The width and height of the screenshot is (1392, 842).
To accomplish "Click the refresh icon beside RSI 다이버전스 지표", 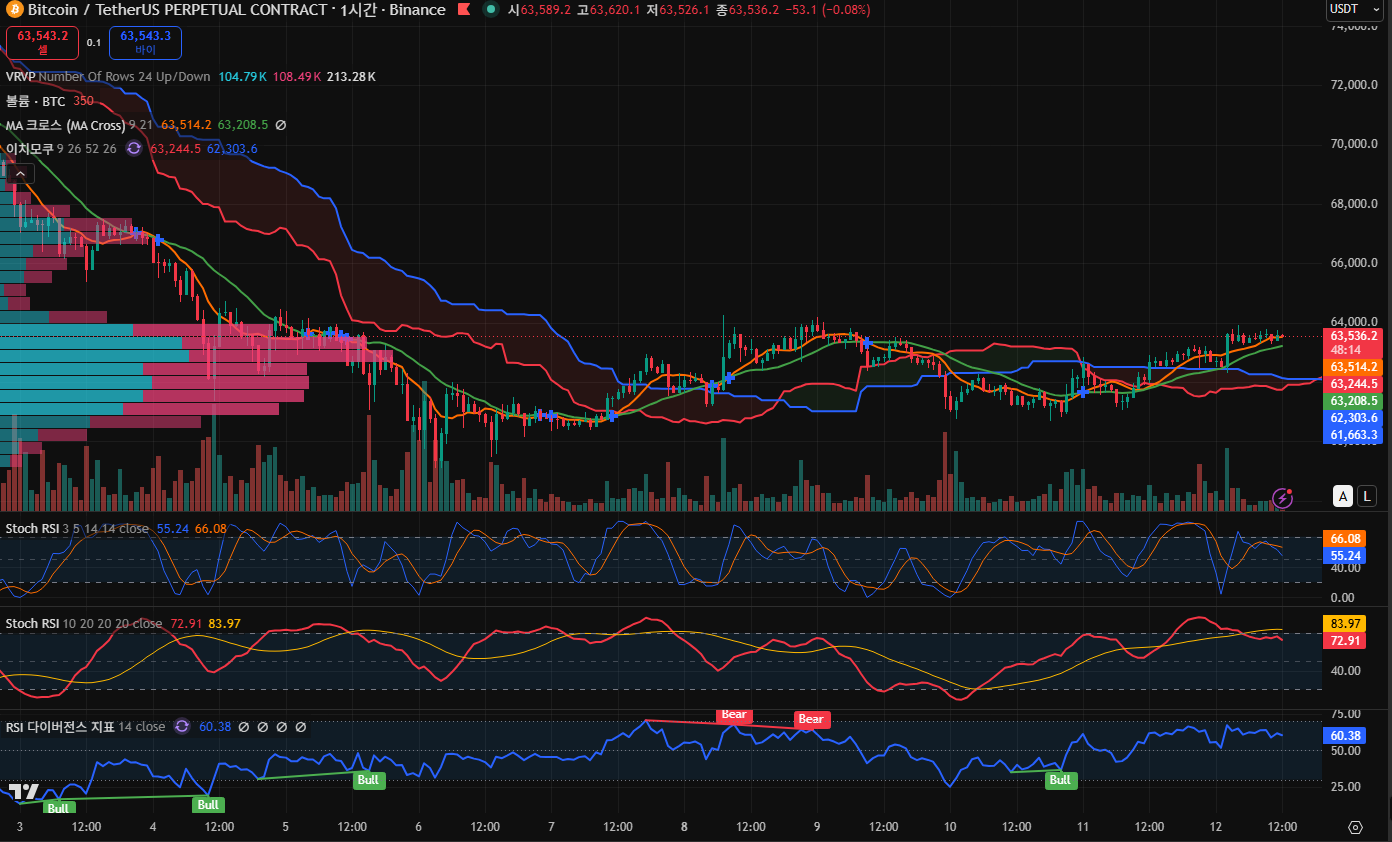I will [182, 727].
